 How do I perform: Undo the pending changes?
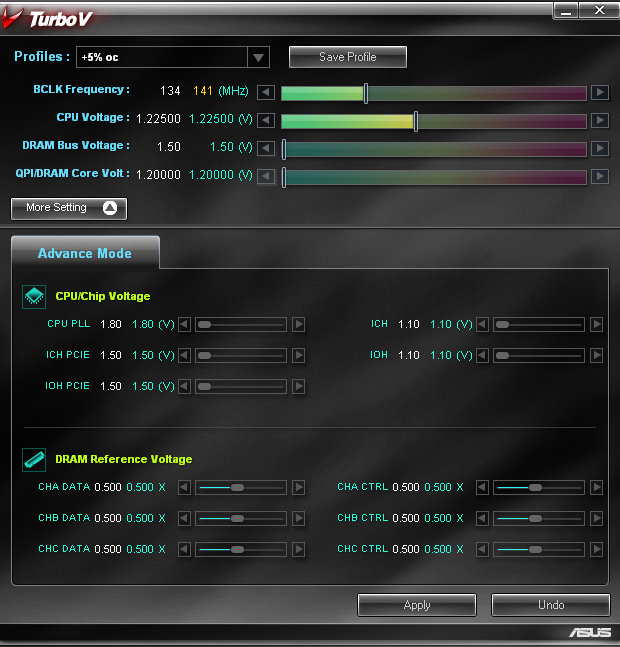tap(551, 605)
